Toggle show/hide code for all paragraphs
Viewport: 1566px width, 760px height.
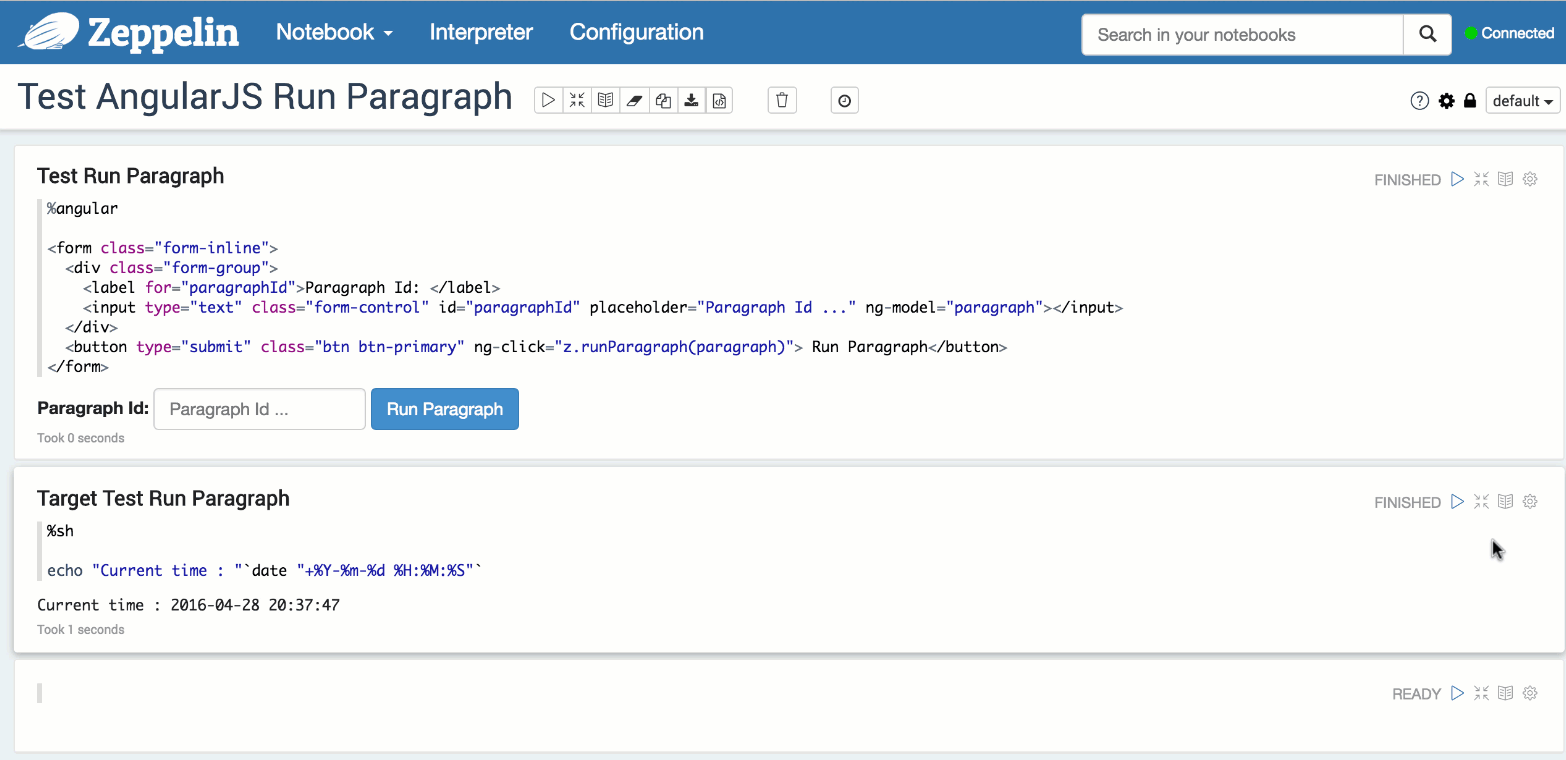pyautogui.click(x=577, y=100)
